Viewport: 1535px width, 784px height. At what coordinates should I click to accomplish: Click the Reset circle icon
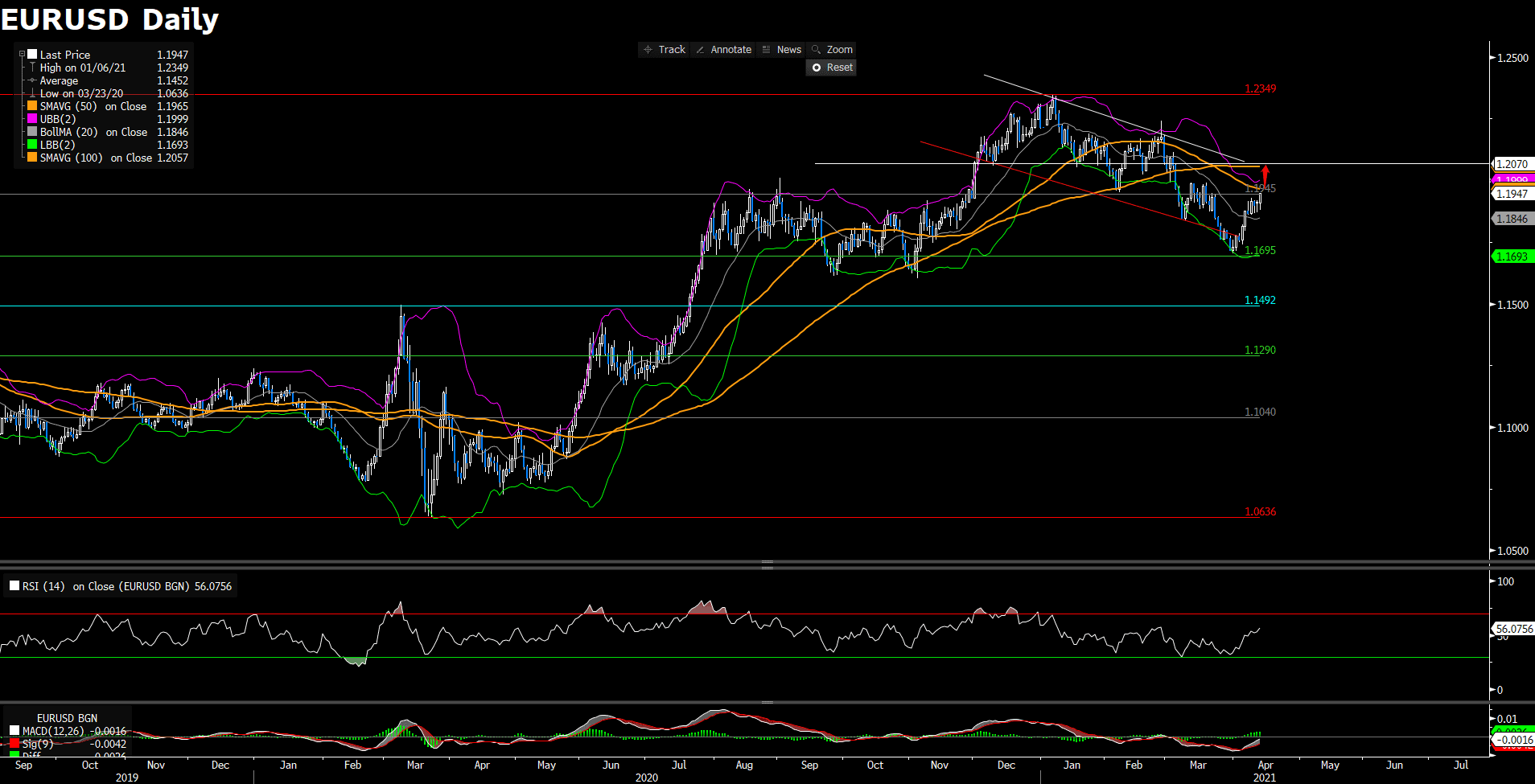(x=817, y=68)
